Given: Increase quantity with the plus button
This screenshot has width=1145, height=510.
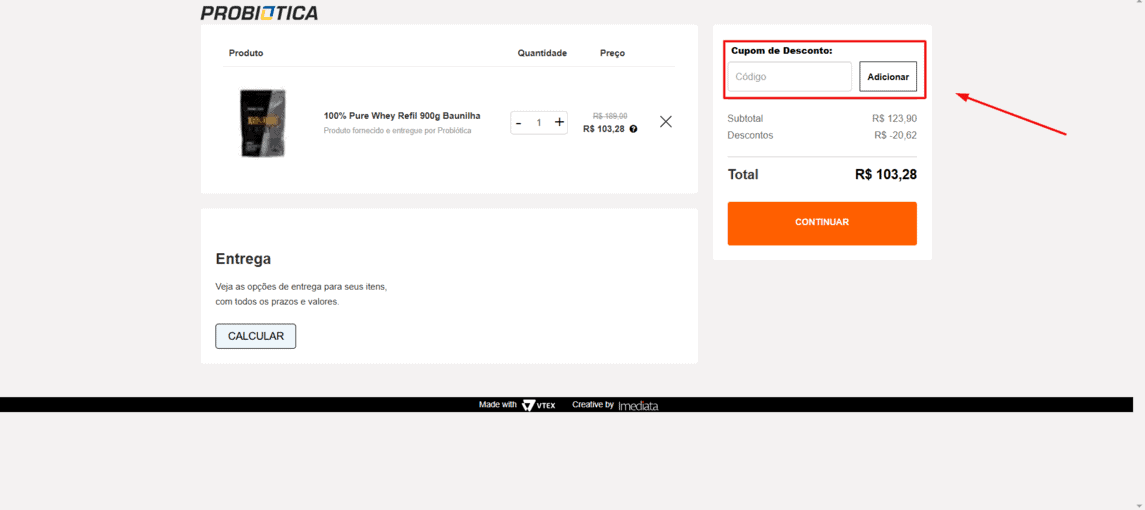Looking at the screenshot, I should tap(559, 122).
